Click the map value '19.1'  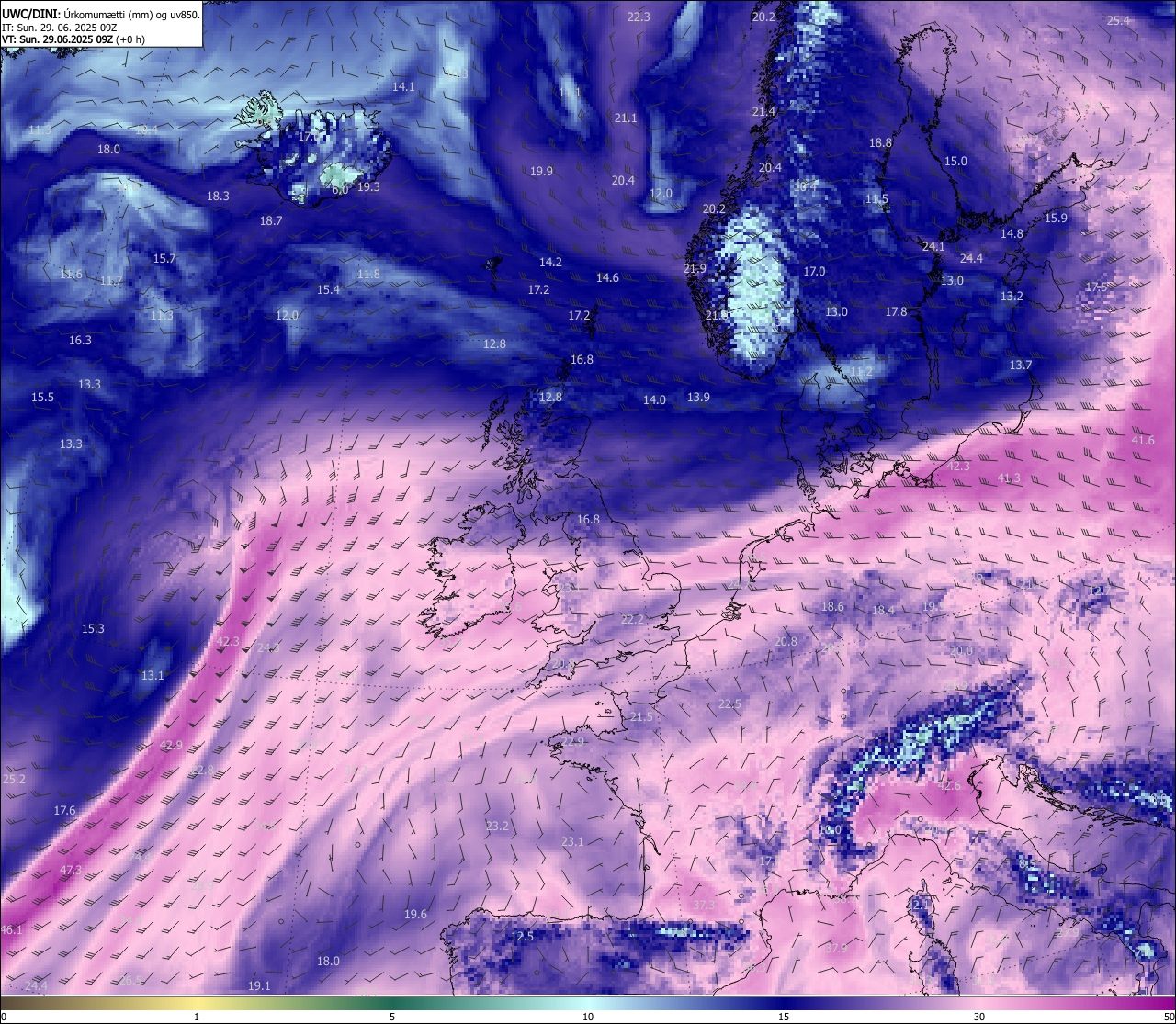tap(259, 985)
